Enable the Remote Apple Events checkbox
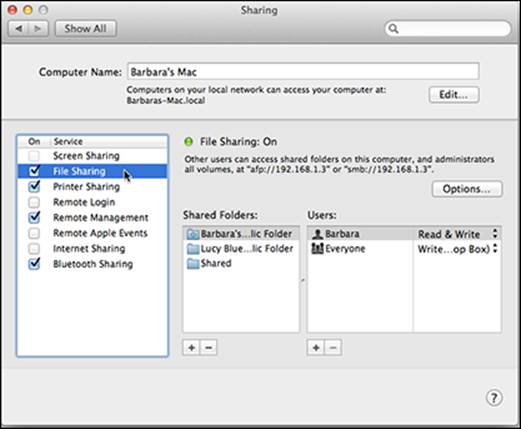 (x=34, y=233)
